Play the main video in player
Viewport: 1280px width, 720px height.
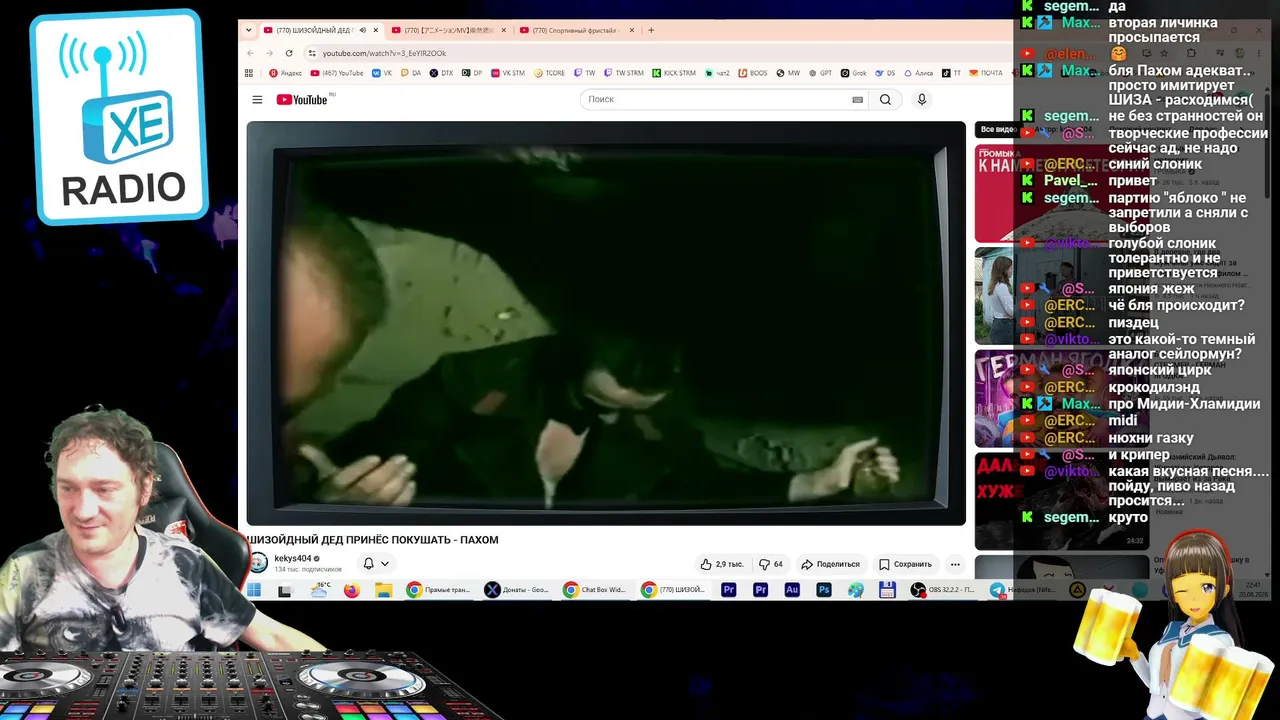606,323
